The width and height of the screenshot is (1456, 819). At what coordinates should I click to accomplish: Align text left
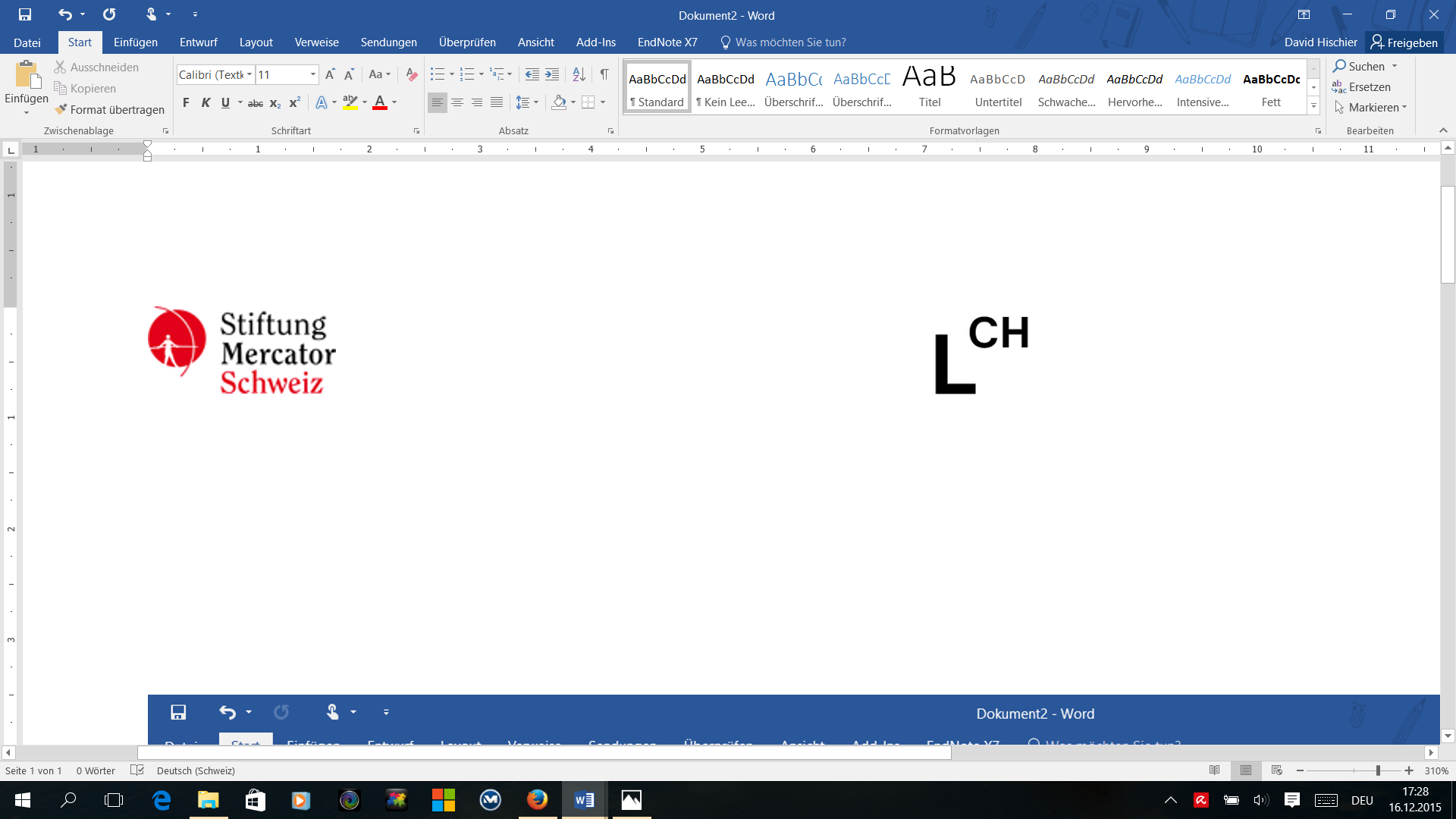(x=438, y=102)
